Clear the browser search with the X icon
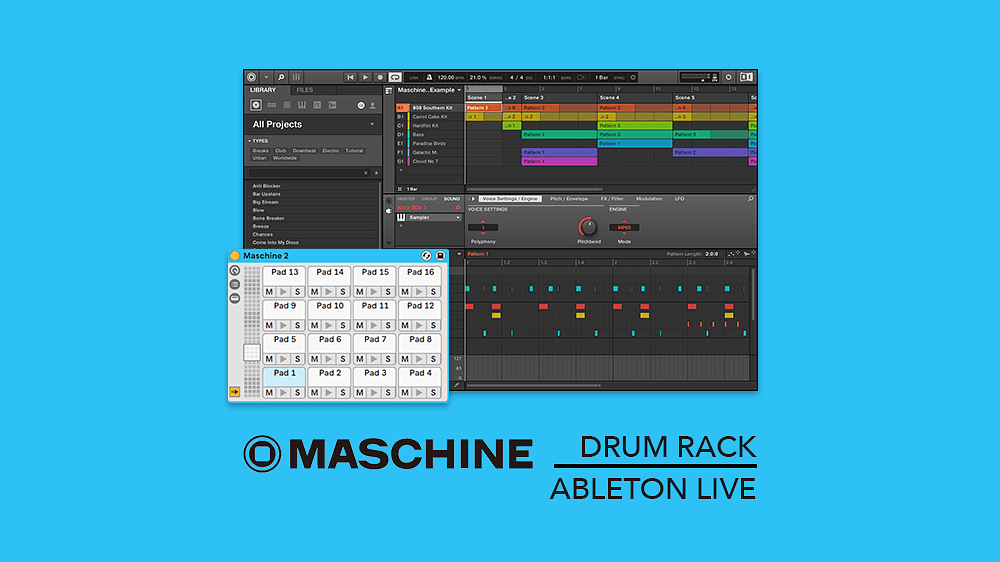 [365, 173]
